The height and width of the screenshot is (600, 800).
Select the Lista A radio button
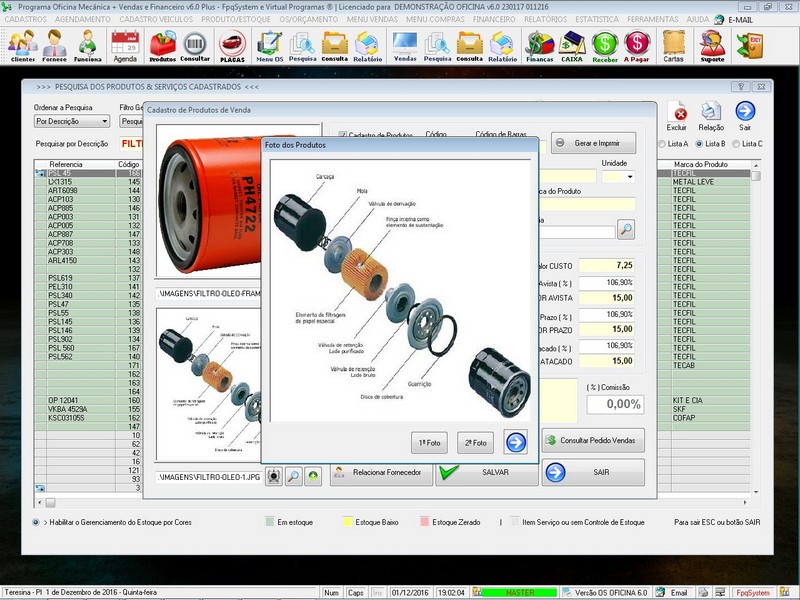pyautogui.click(x=662, y=144)
